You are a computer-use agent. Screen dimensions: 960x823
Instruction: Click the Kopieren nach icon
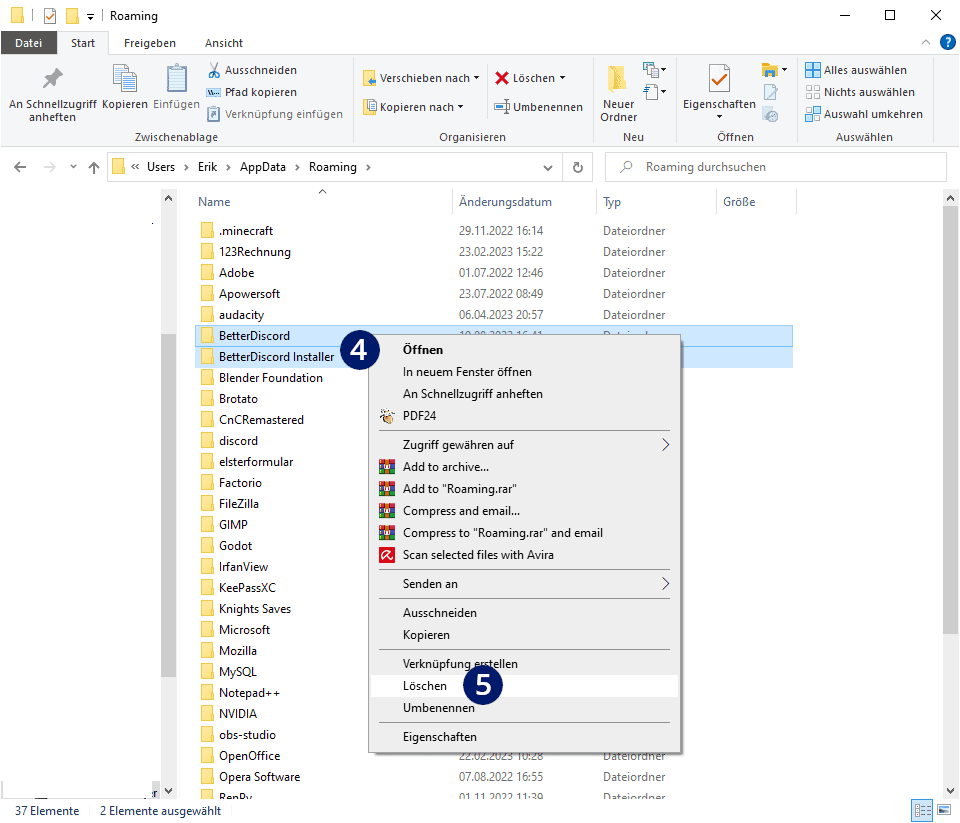click(369, 107)
